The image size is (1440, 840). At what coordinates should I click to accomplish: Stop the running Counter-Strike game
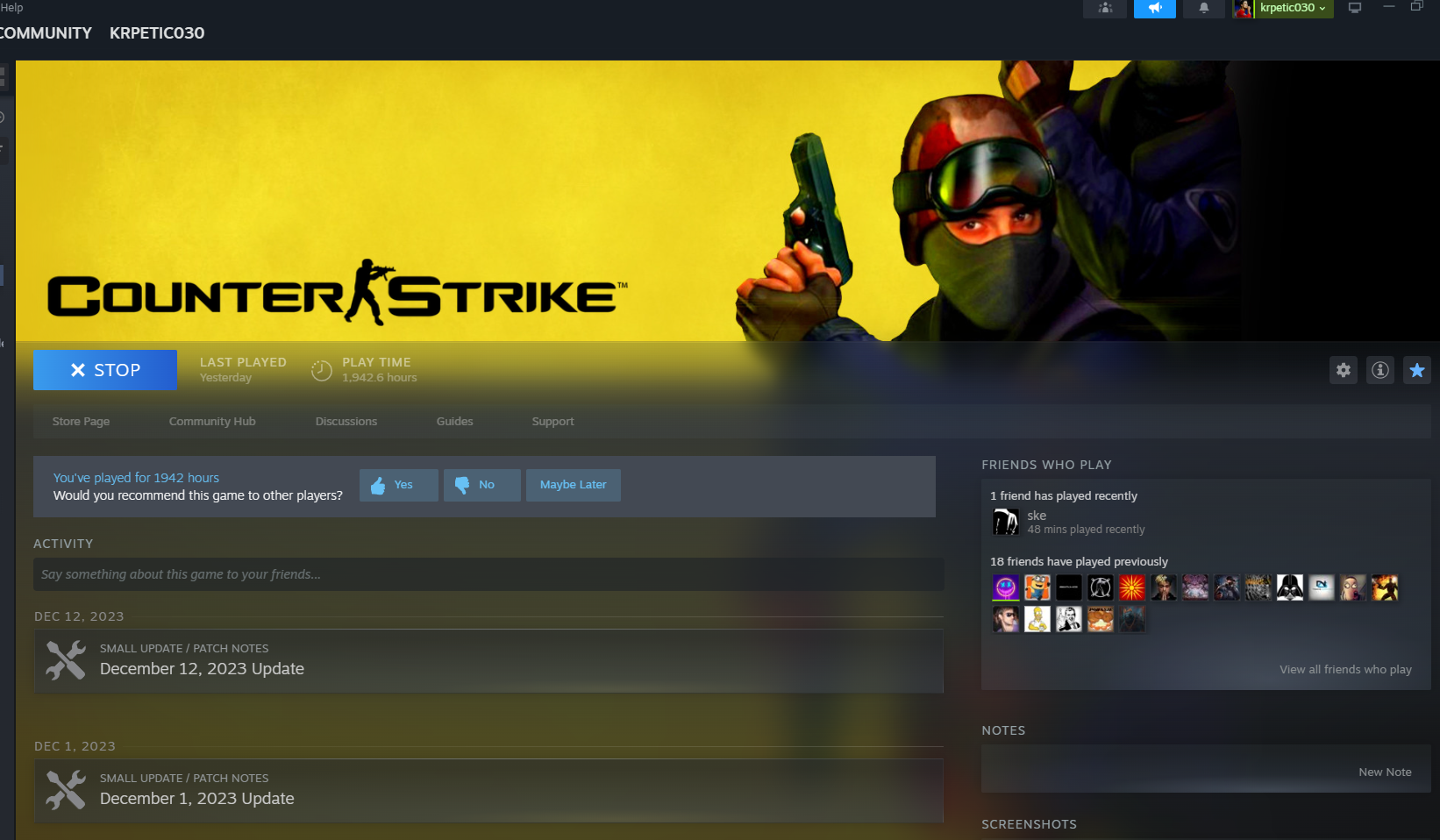[105, 370]
